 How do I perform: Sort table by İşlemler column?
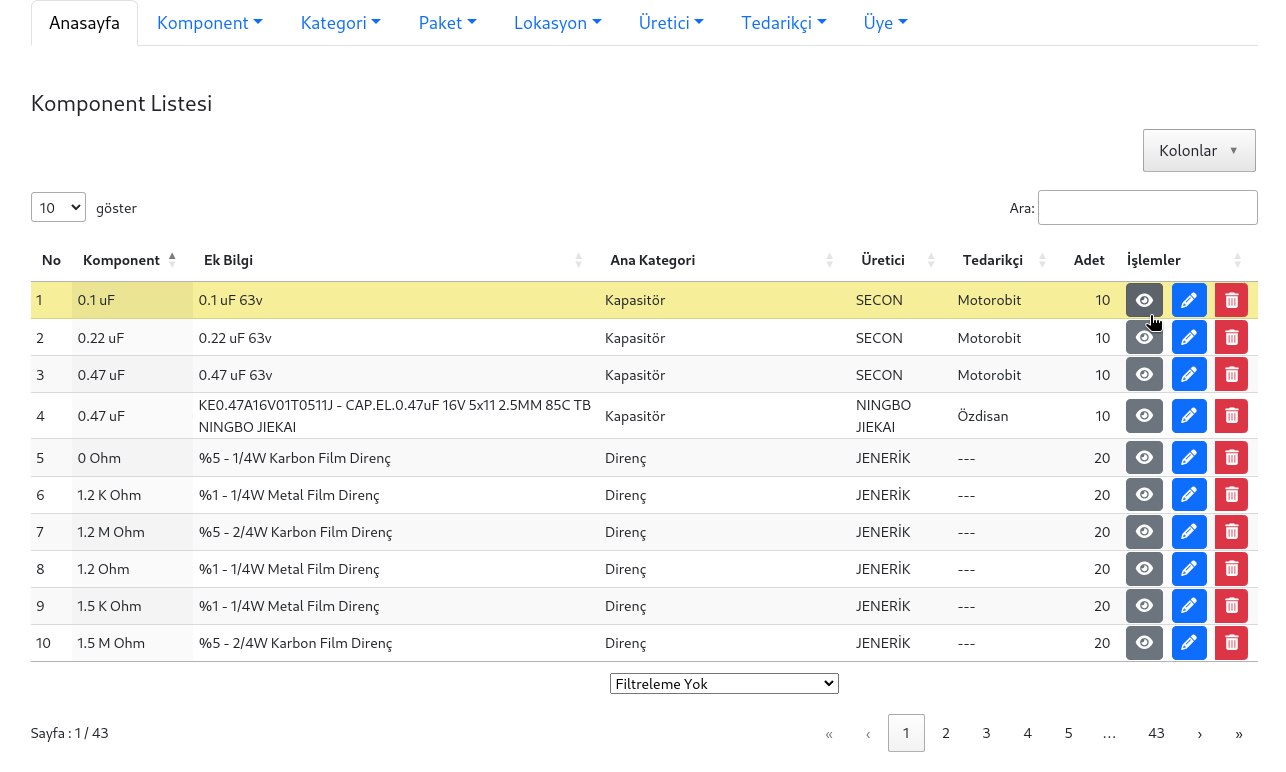[1188, 260]
